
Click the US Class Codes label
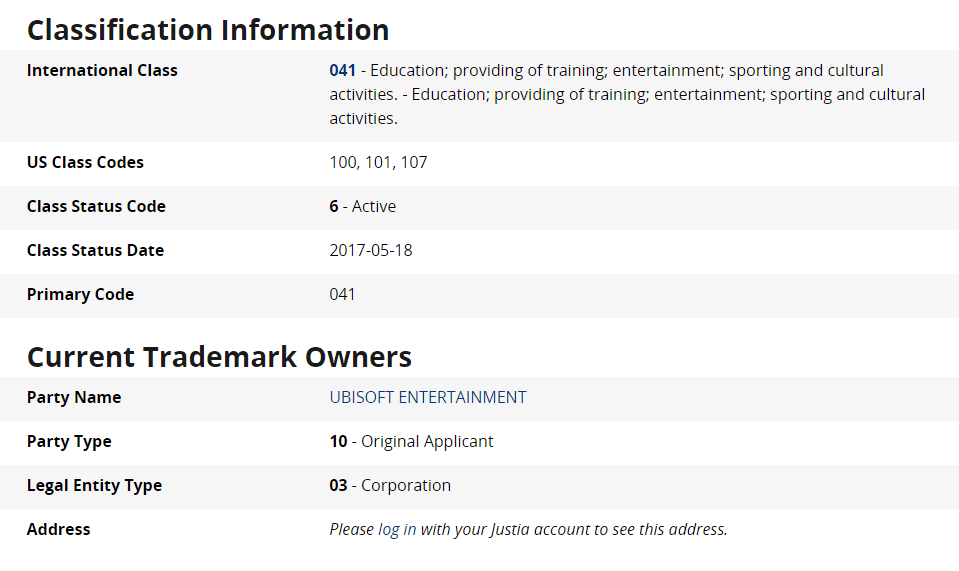[85, 162]
